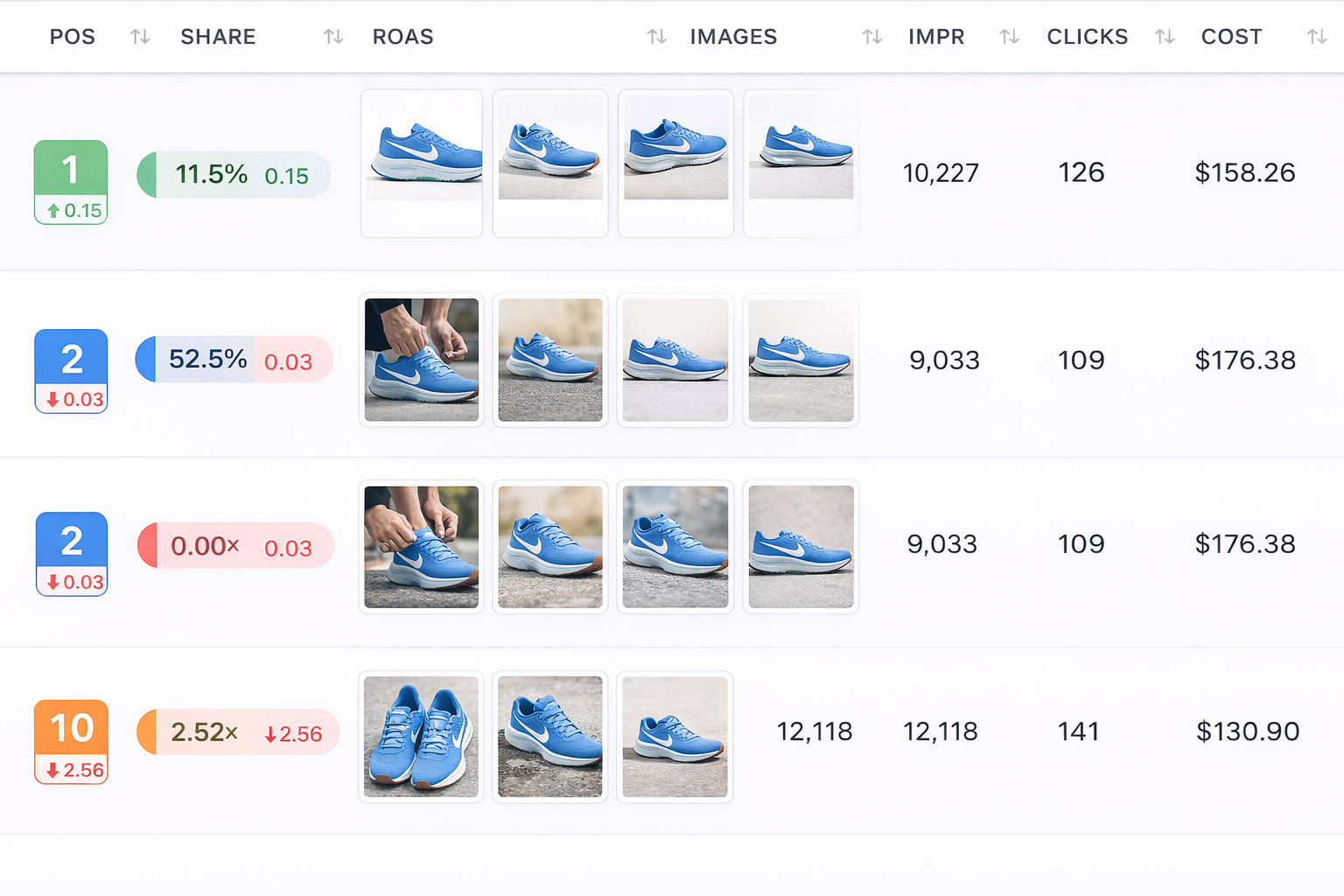Select the ROAS column header label
Viewport: 1344px width, 896px height.
point(402,37)
